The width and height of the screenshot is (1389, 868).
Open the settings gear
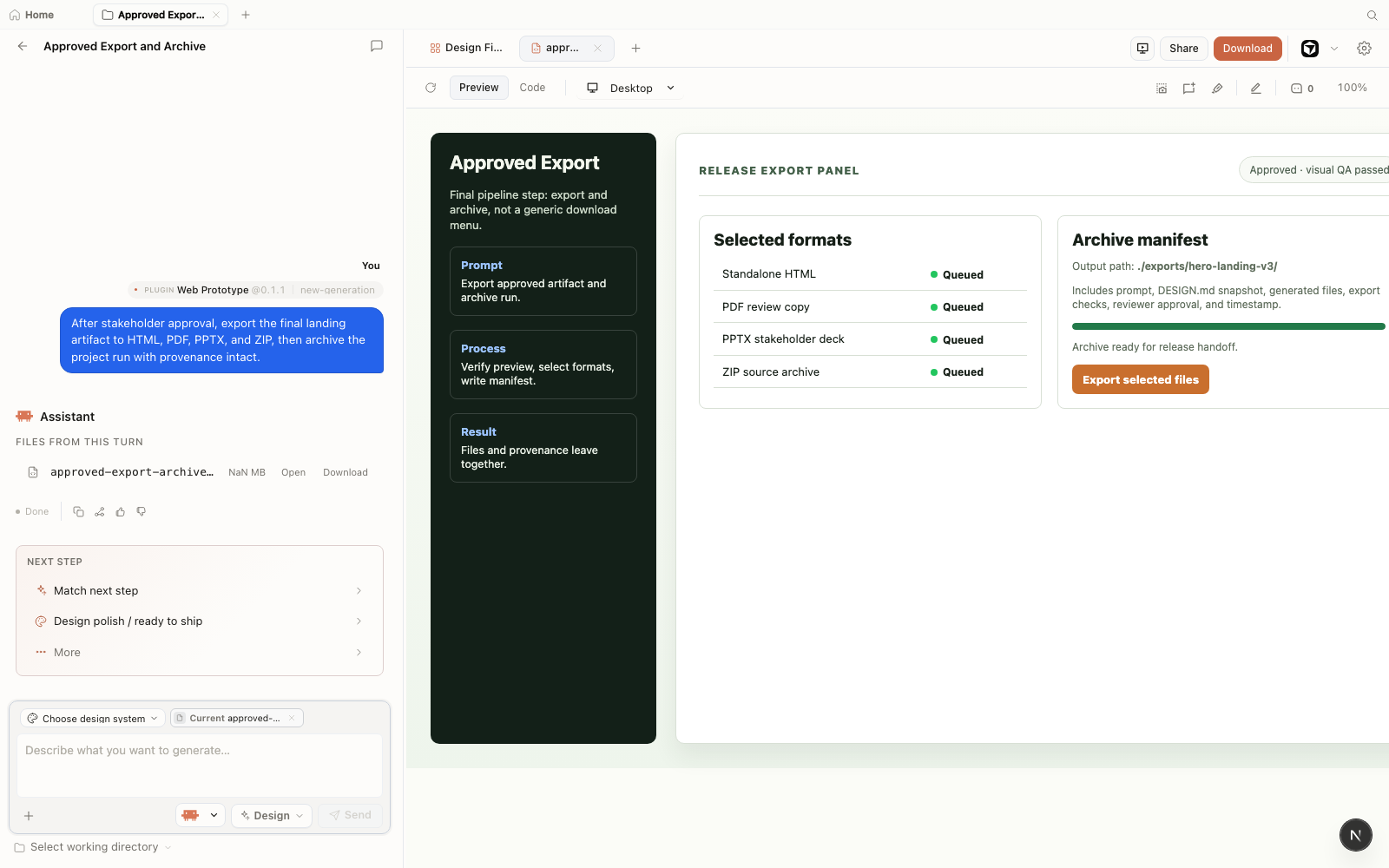1364,49
